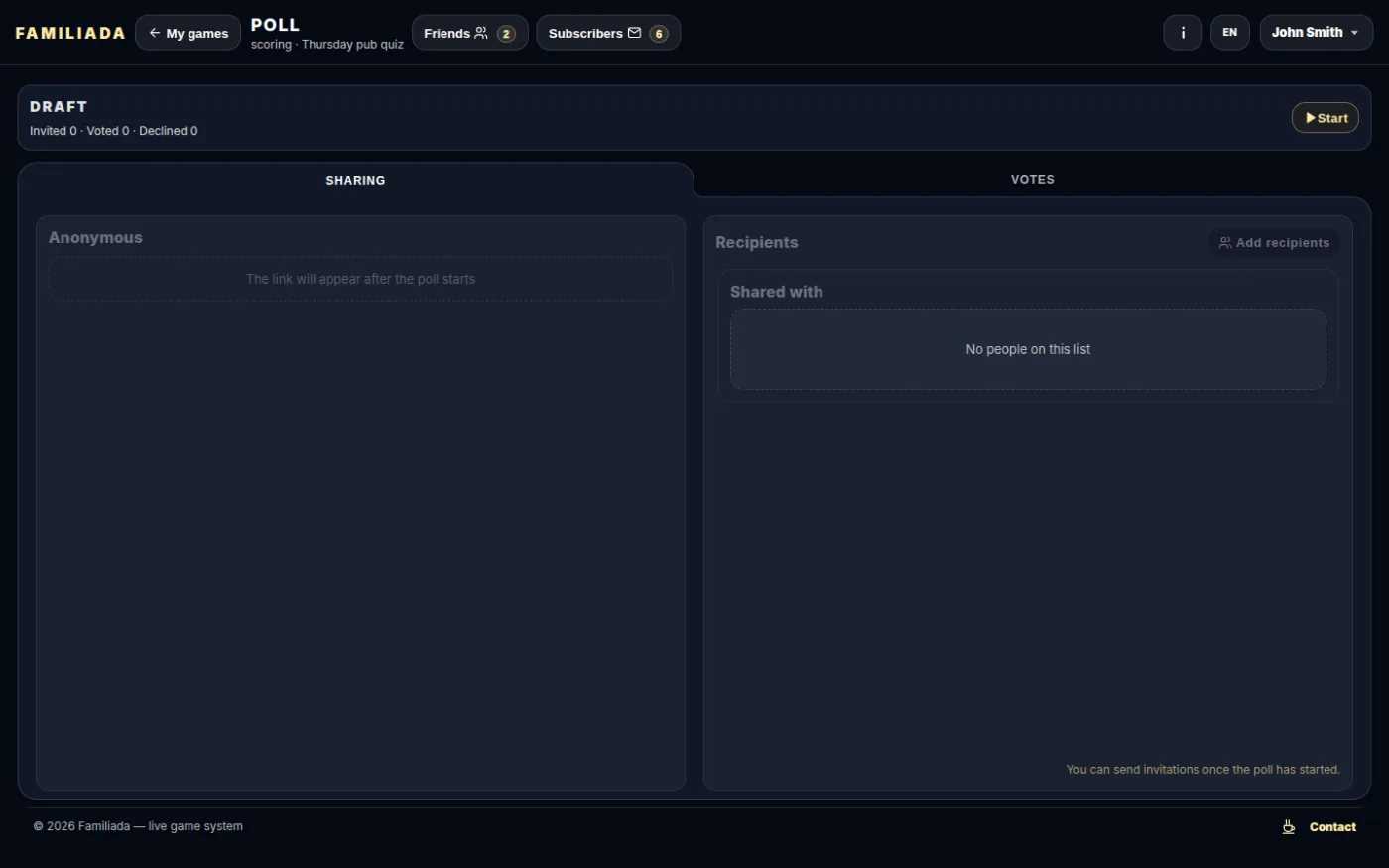Click the Friends count badge showing 2
The width and height of the screenshot is (1389, 868).
(506, 34)
